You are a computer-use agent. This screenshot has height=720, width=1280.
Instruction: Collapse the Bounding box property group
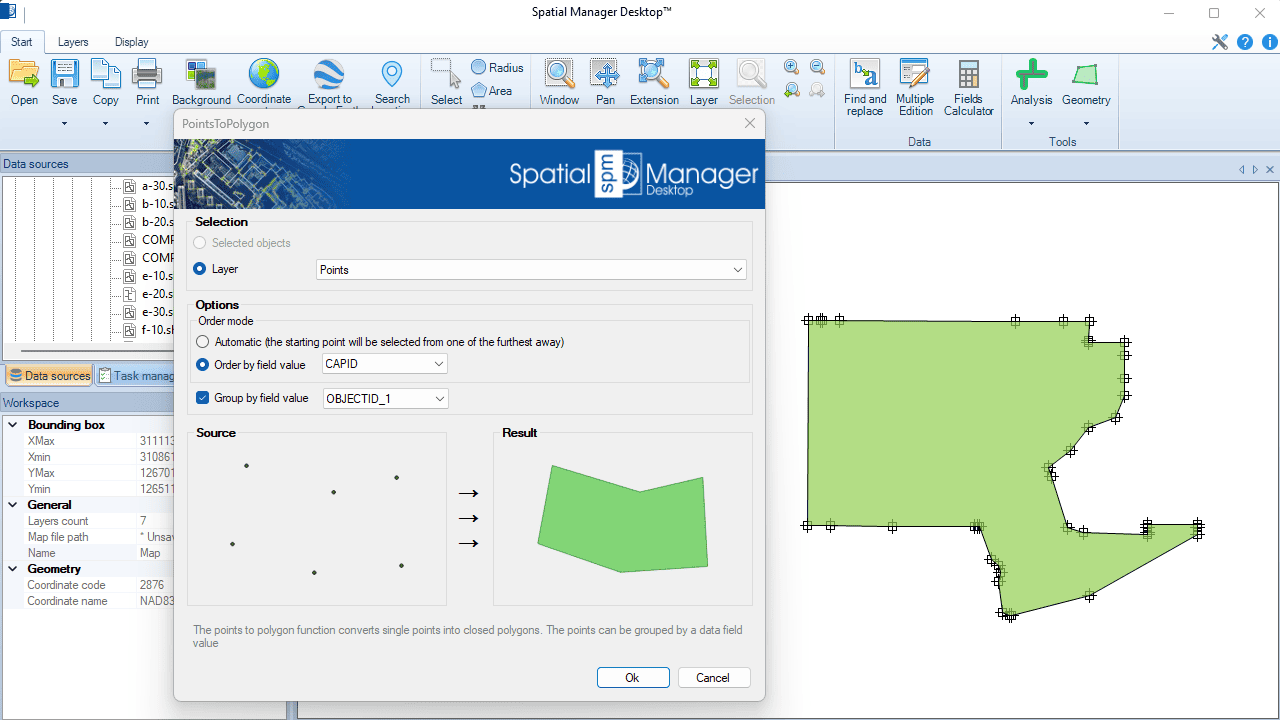coord(13,425)
